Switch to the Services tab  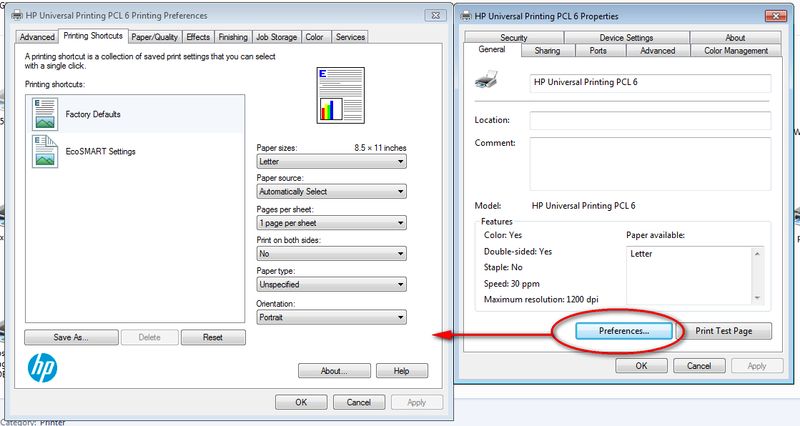(x=350, y=37)
